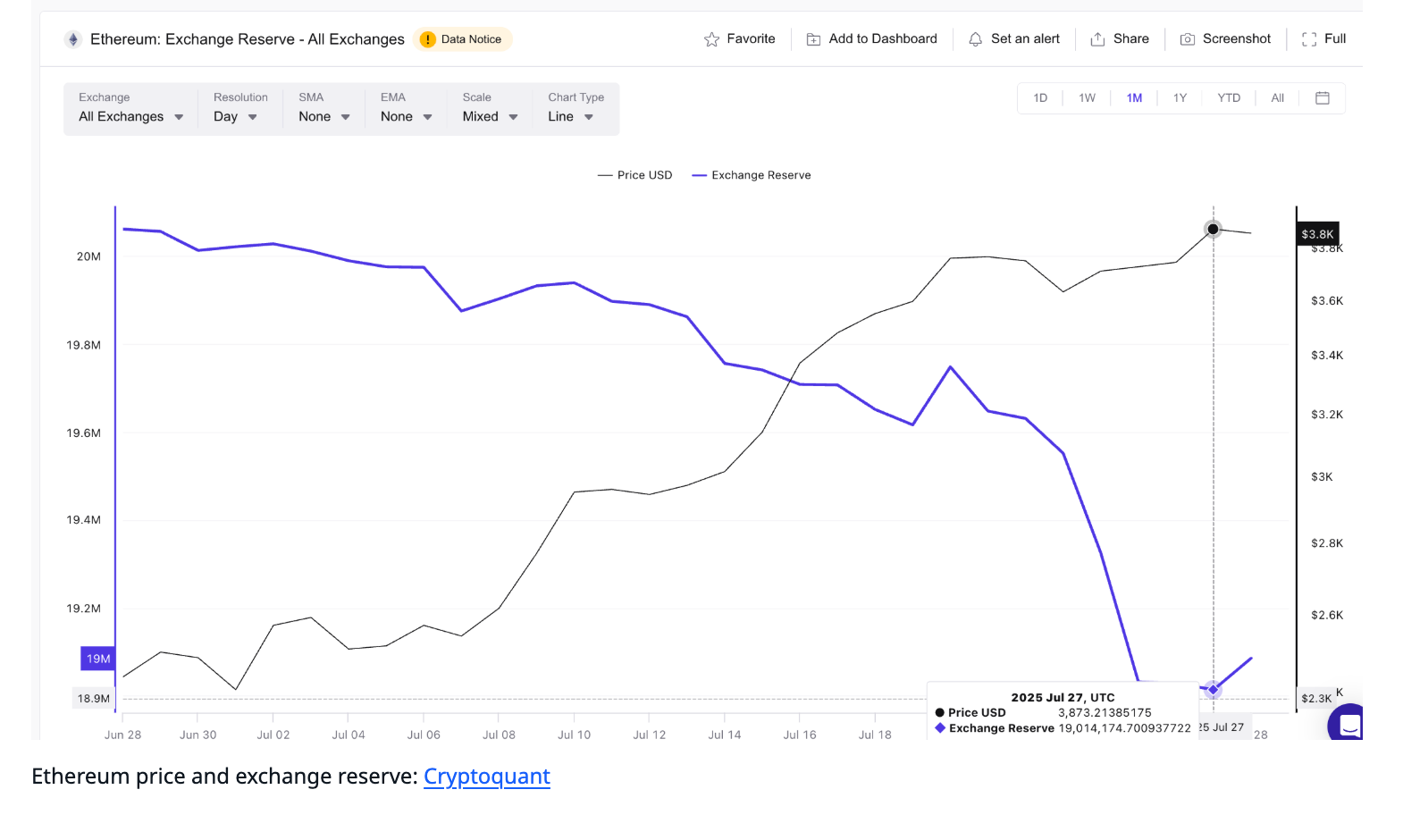Switch to the 1W time range
The height and width of the screenshot is (840, 1403).
pos(1087,98)
